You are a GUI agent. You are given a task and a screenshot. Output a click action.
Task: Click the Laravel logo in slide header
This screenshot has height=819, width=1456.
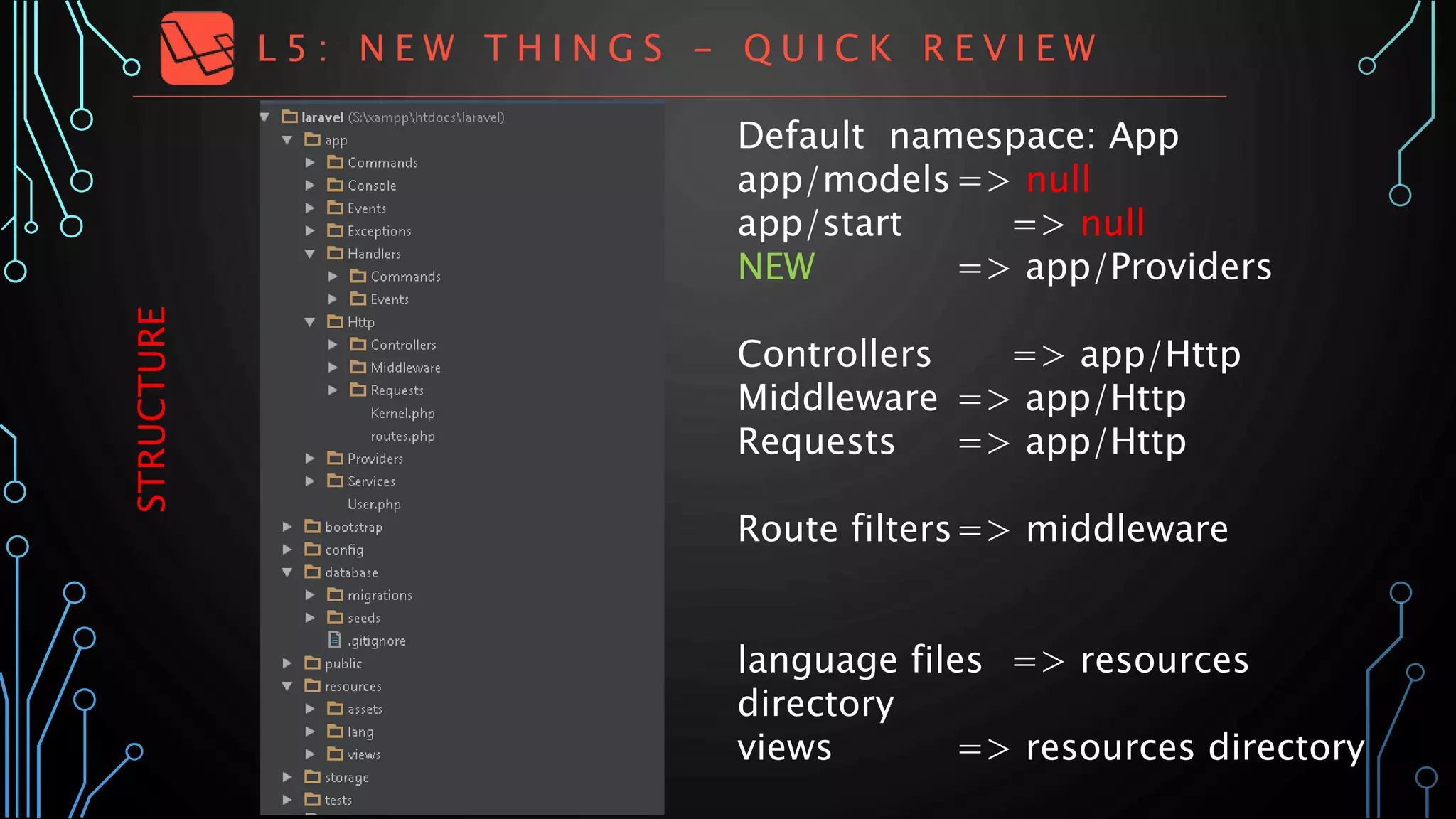[x=197, y=48]
